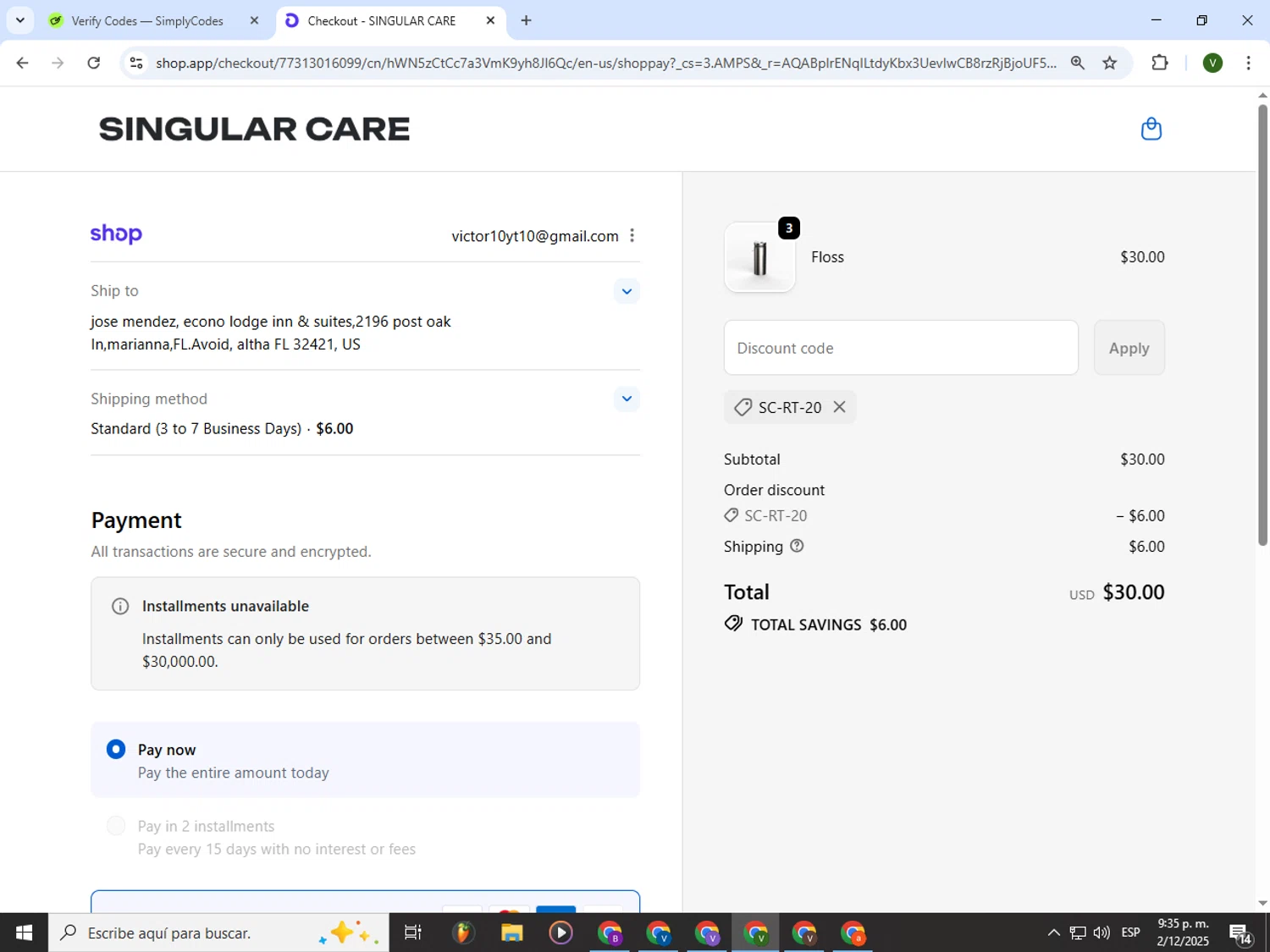Open the notification center with 14 alerts
This screenshot has height=952, width=1270.
coord(1241,933)
